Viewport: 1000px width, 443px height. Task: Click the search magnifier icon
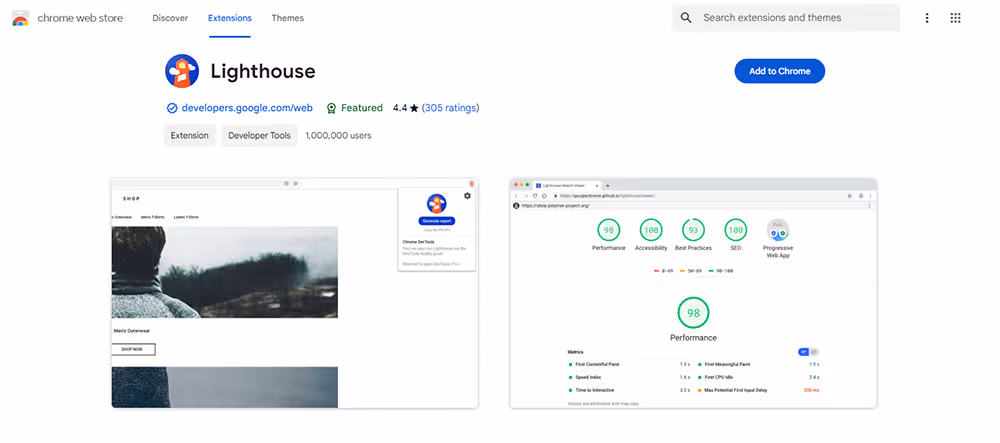(686, 18)
